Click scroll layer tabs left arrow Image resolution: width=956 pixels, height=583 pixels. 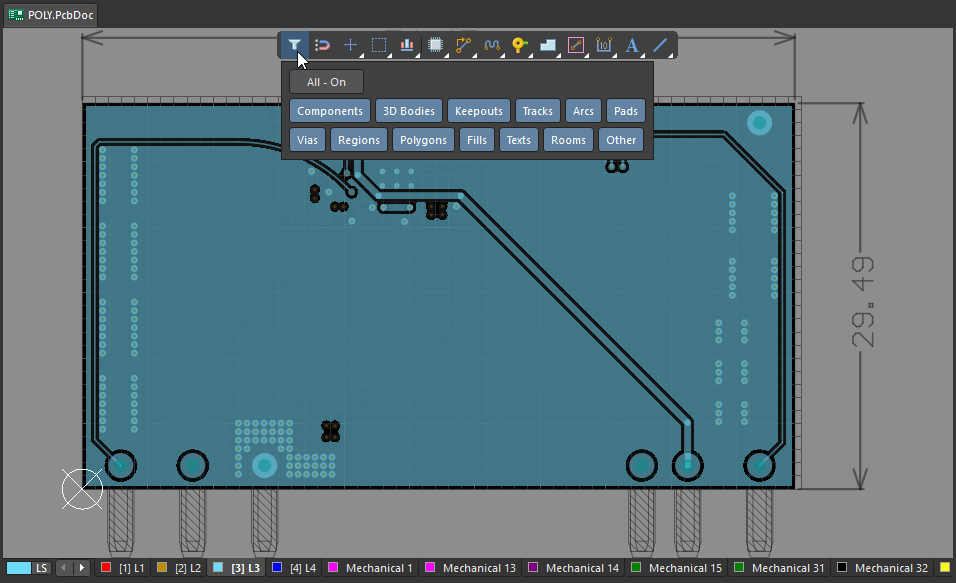coord(63,568)
